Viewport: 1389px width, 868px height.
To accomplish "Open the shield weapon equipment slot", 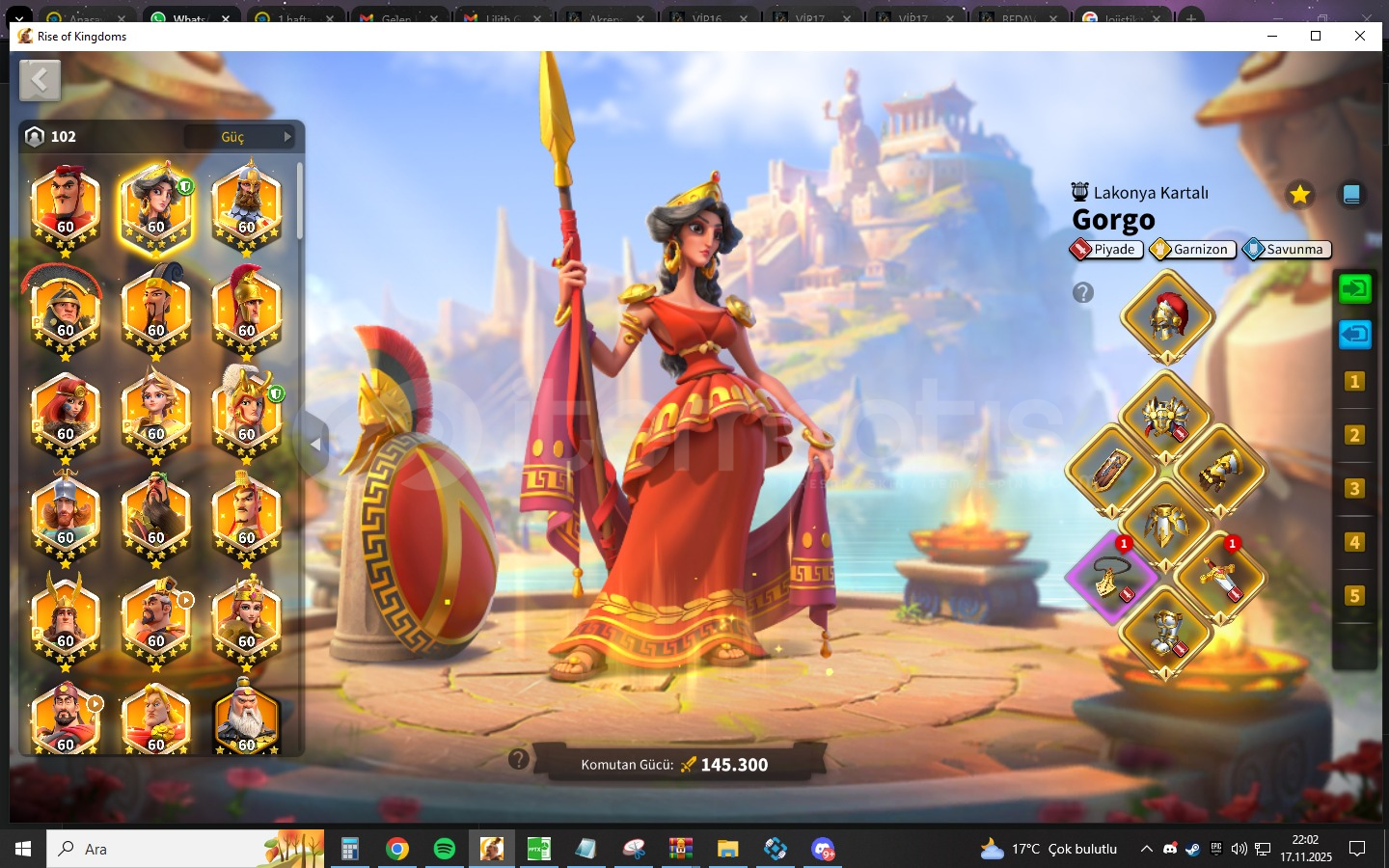I will 1112,471.
